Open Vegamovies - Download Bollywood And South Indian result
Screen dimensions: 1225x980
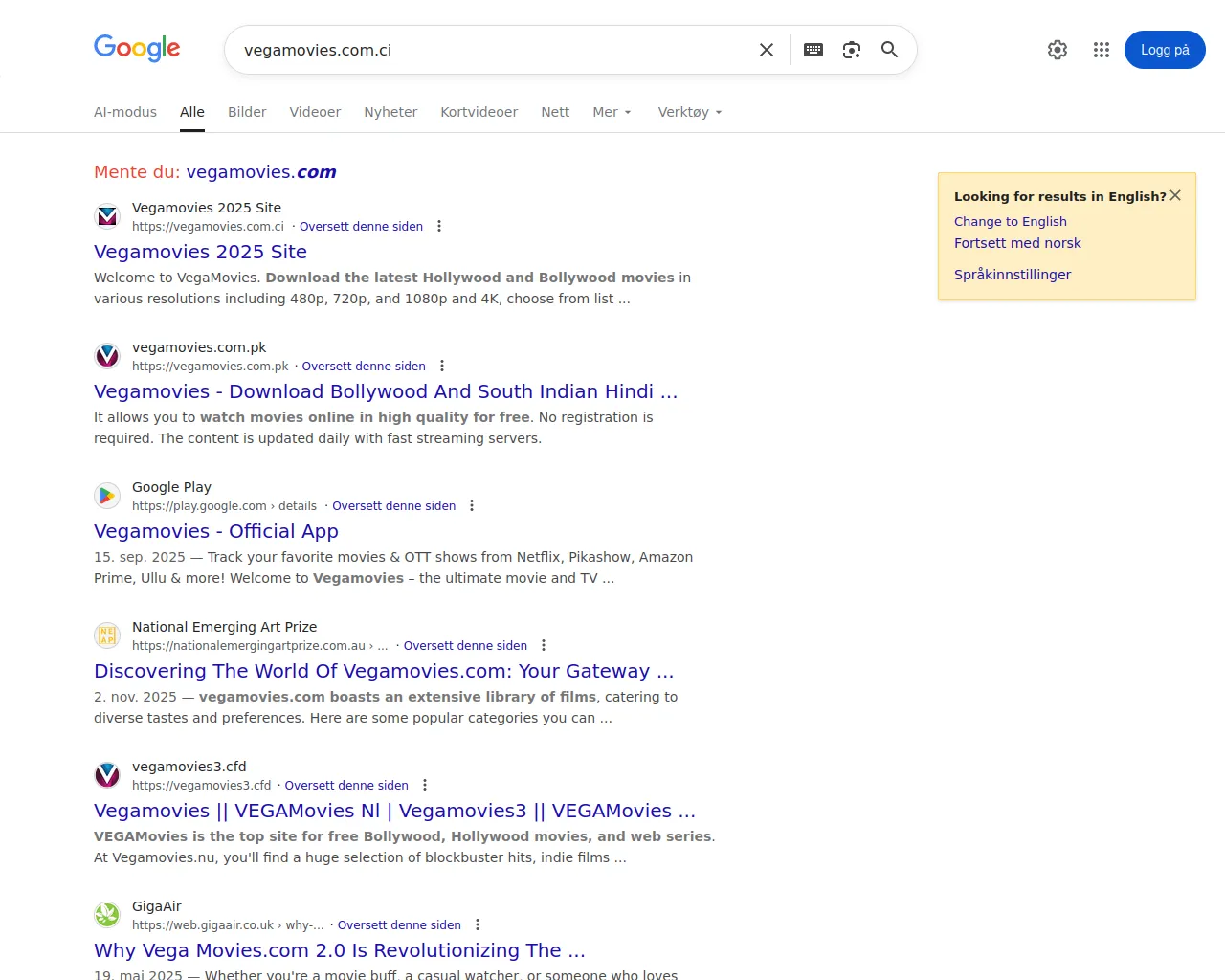pyautogui.click(x=386, y=391)
